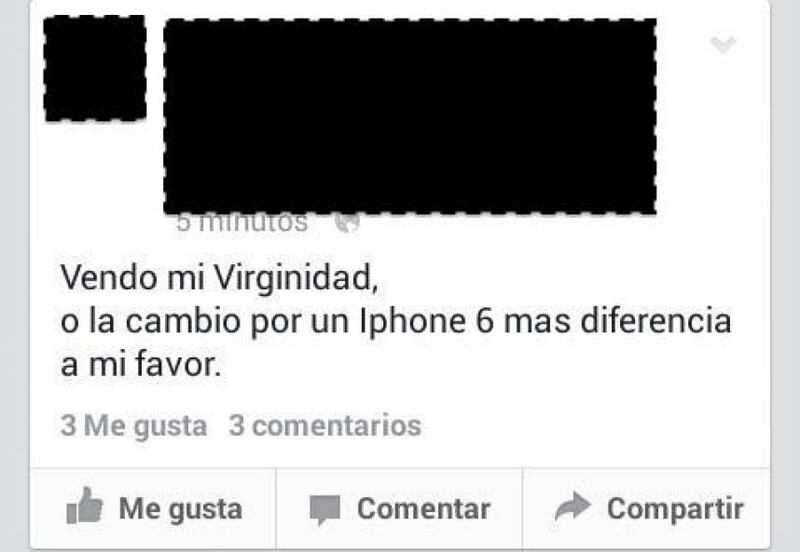Click the number 3 before "comentarios"
800x552 pixels.
point(236,425)
